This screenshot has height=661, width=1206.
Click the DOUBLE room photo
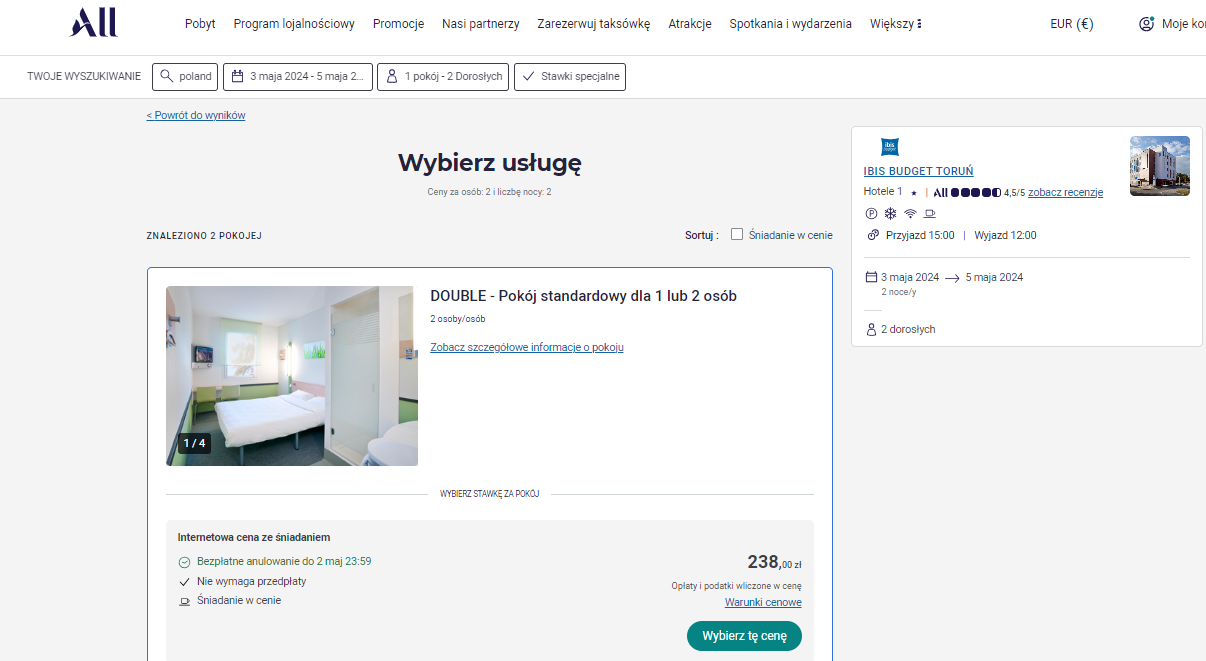pos(292,376)
